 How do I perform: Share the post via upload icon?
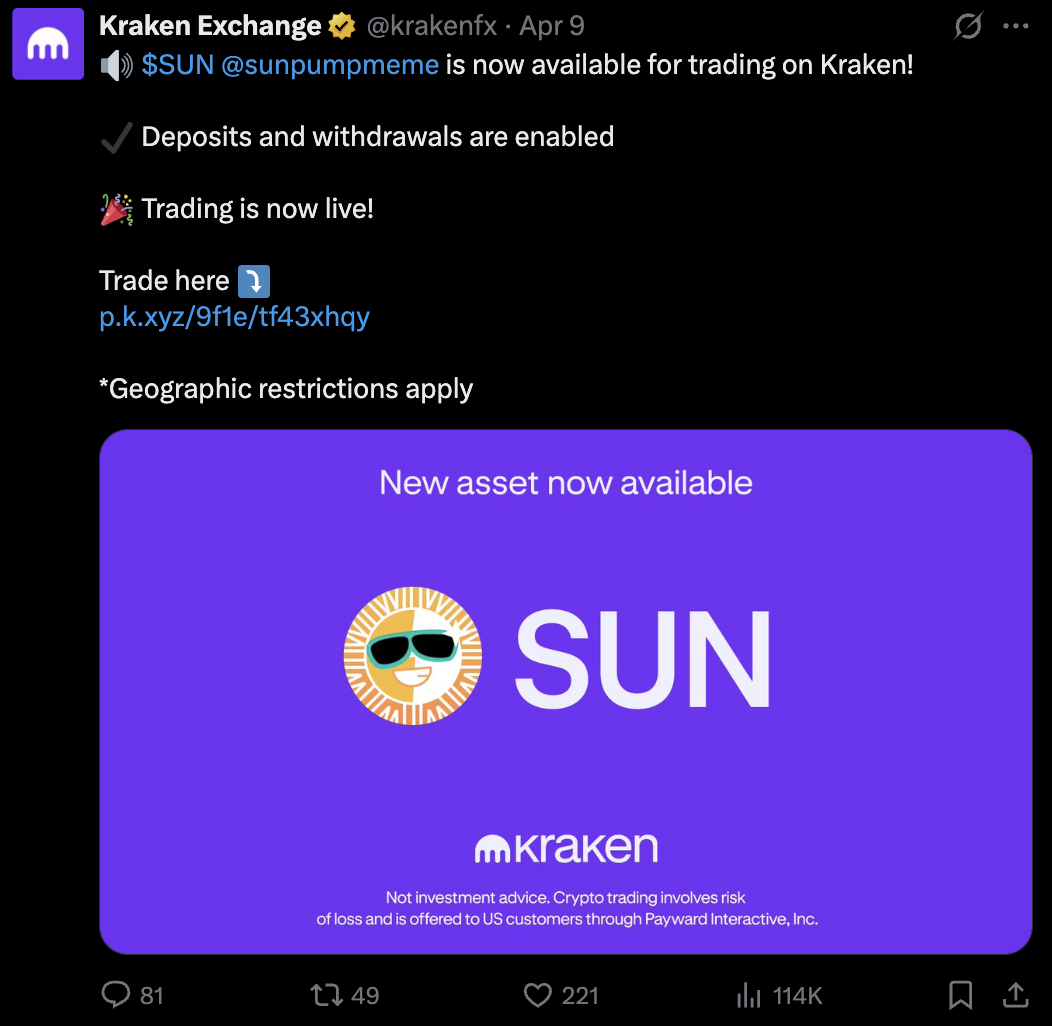[1016, 994]
